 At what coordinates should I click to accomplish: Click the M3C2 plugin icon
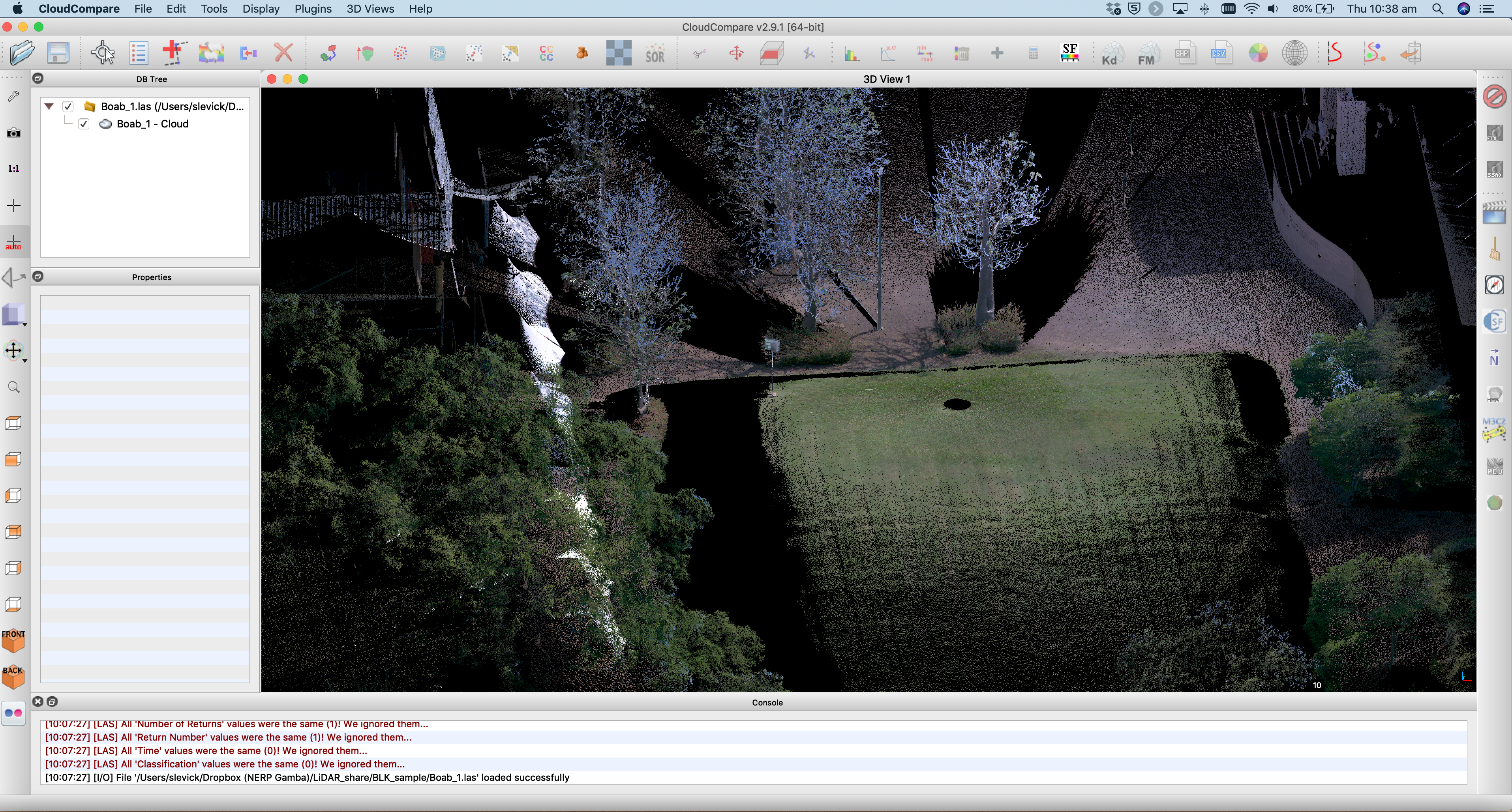(1494, 430)
